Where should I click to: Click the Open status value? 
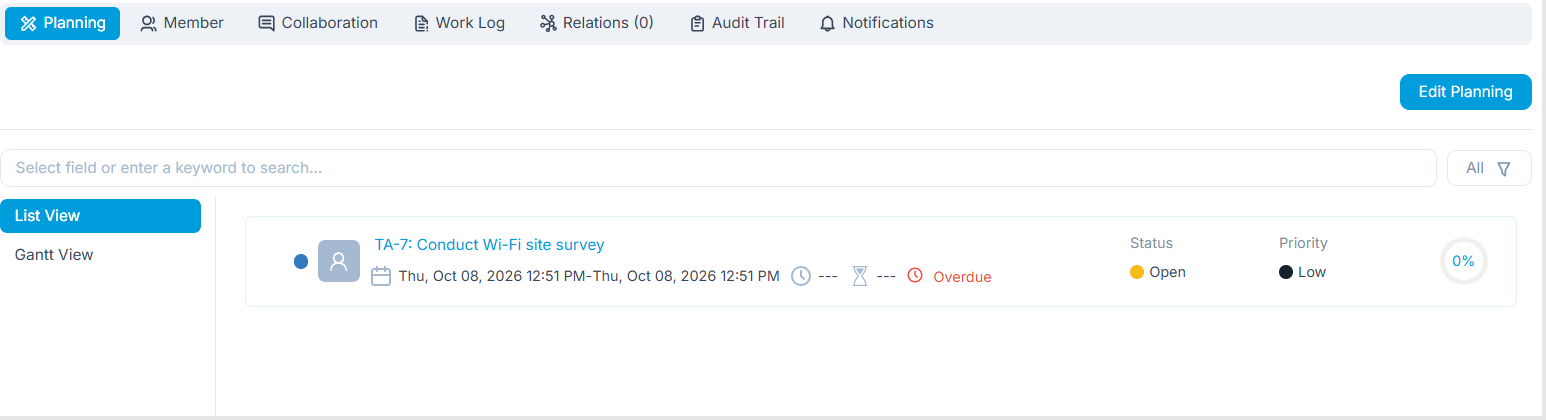(x=1167, y=272)
